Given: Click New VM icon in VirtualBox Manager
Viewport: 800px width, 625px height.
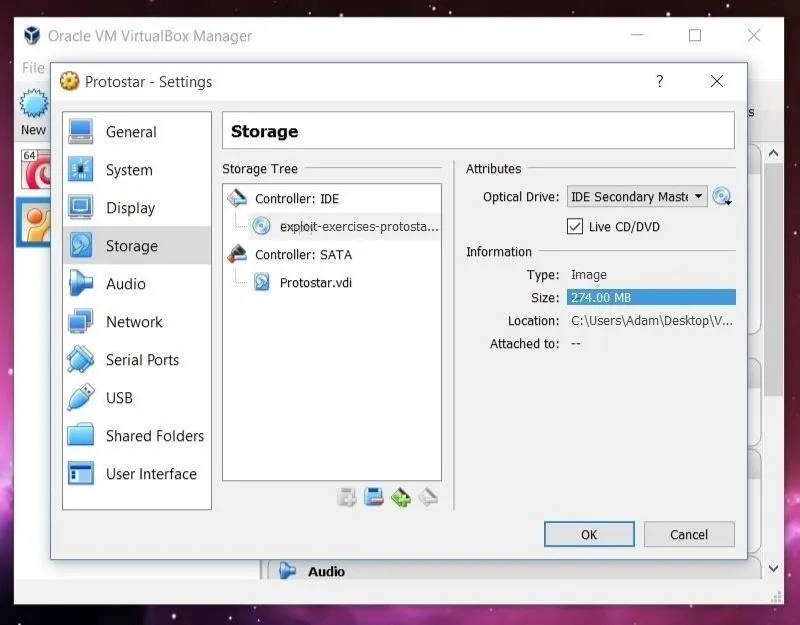Looking at the screenshot, I should click(x=34, y=113).
